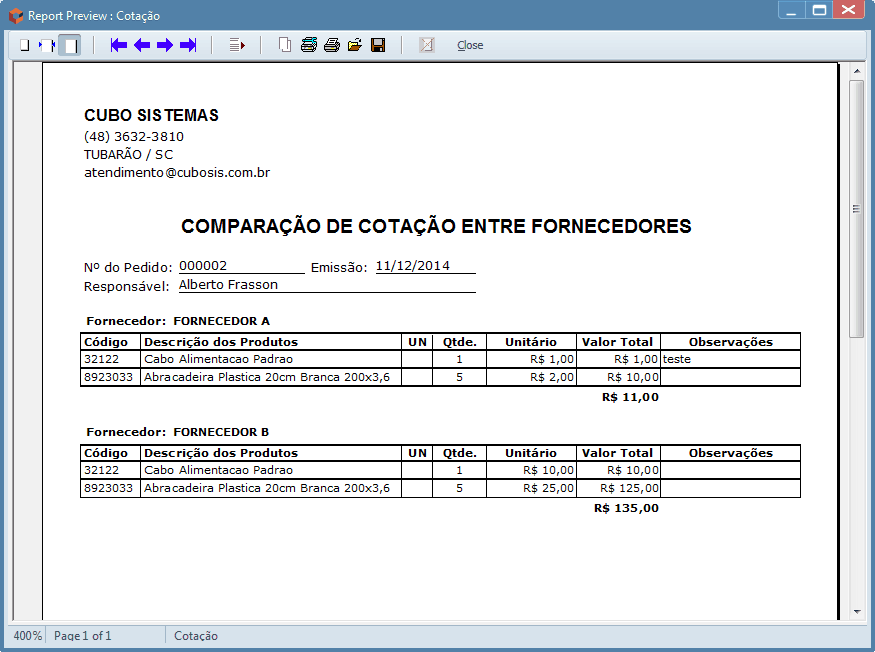Click Close in the preview toolbar

470,45
